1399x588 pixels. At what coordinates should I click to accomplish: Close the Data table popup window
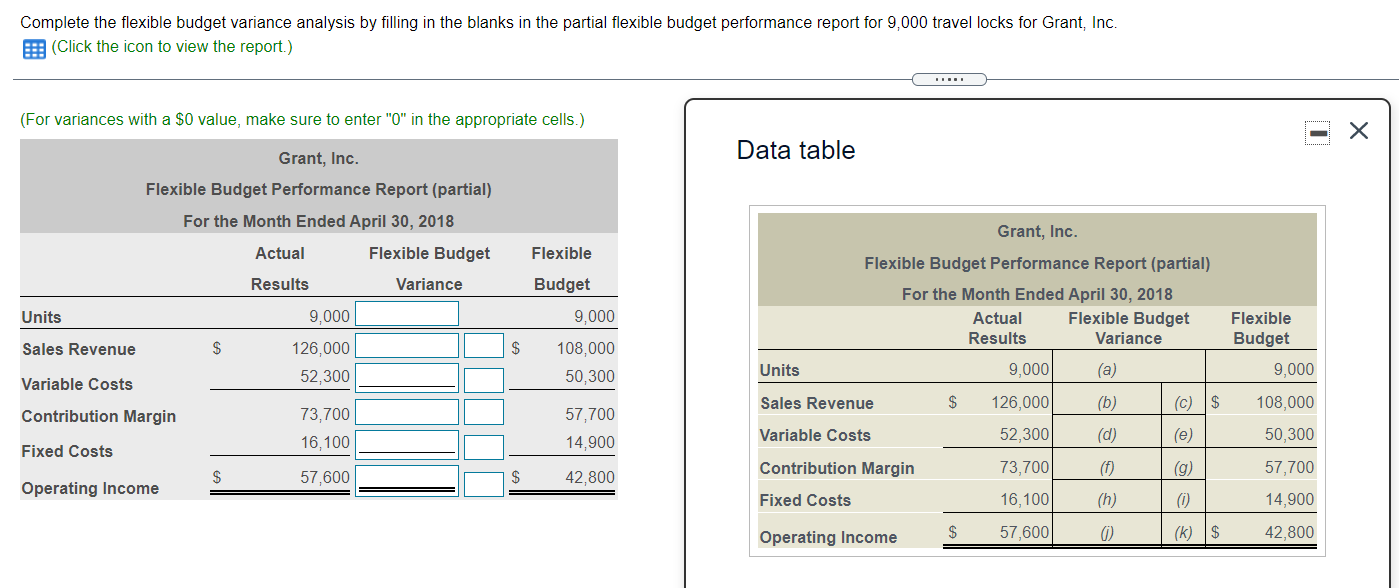[x=1358, y=131]
